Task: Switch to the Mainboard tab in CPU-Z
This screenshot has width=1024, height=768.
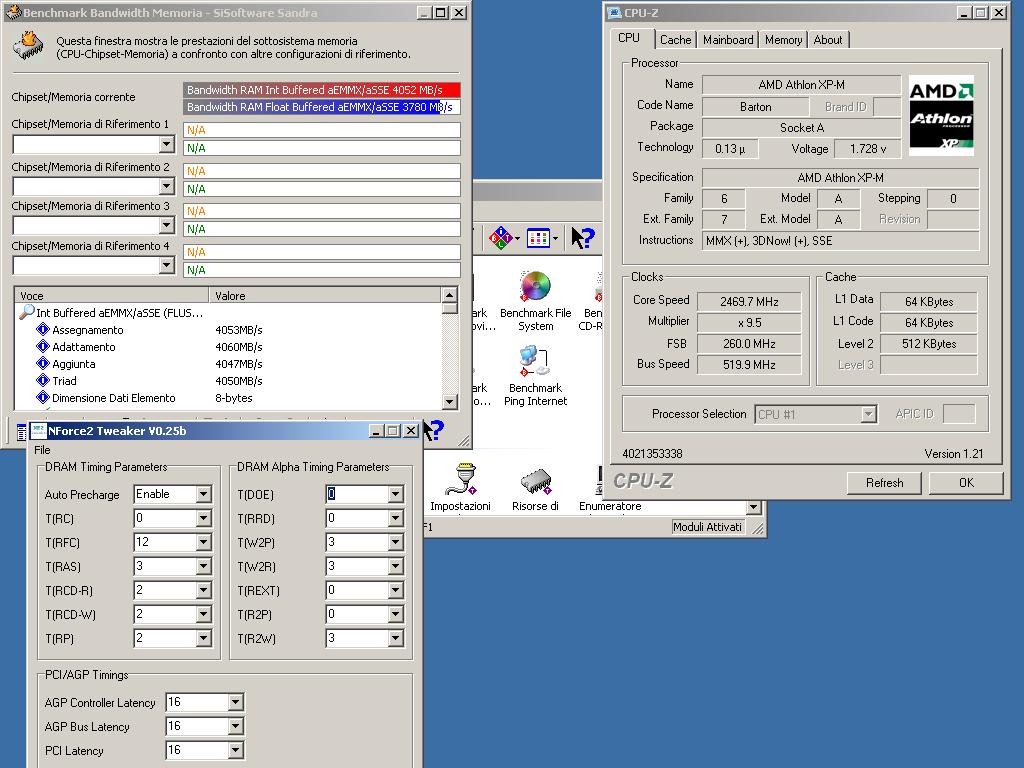Action: [x=728, y=40]
